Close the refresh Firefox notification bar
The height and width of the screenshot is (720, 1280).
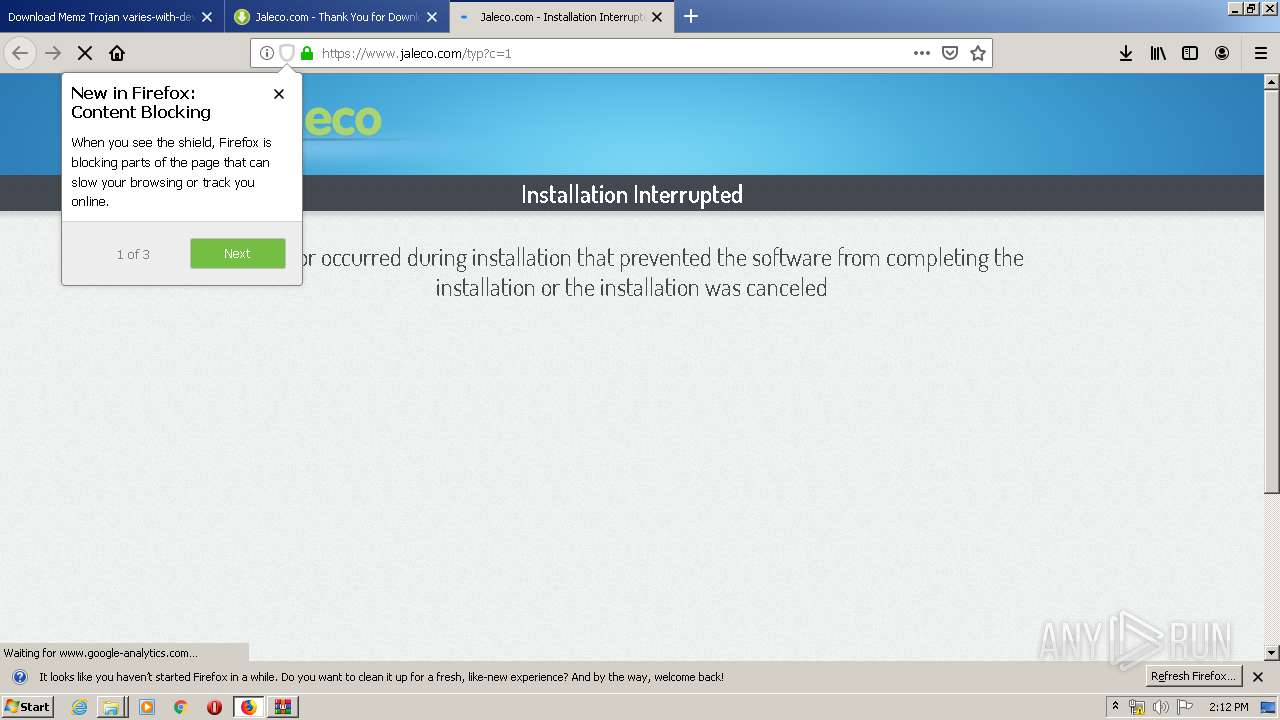click(1258, 677)
